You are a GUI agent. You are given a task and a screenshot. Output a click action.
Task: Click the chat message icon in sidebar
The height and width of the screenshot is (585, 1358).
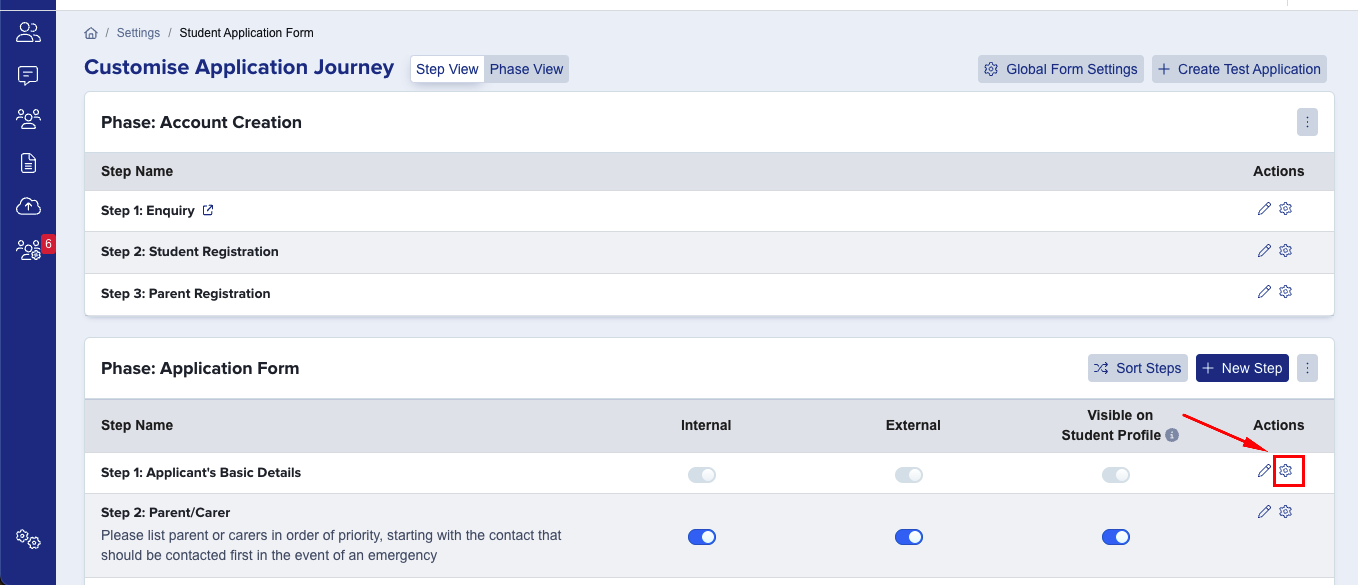pos(28,75)
